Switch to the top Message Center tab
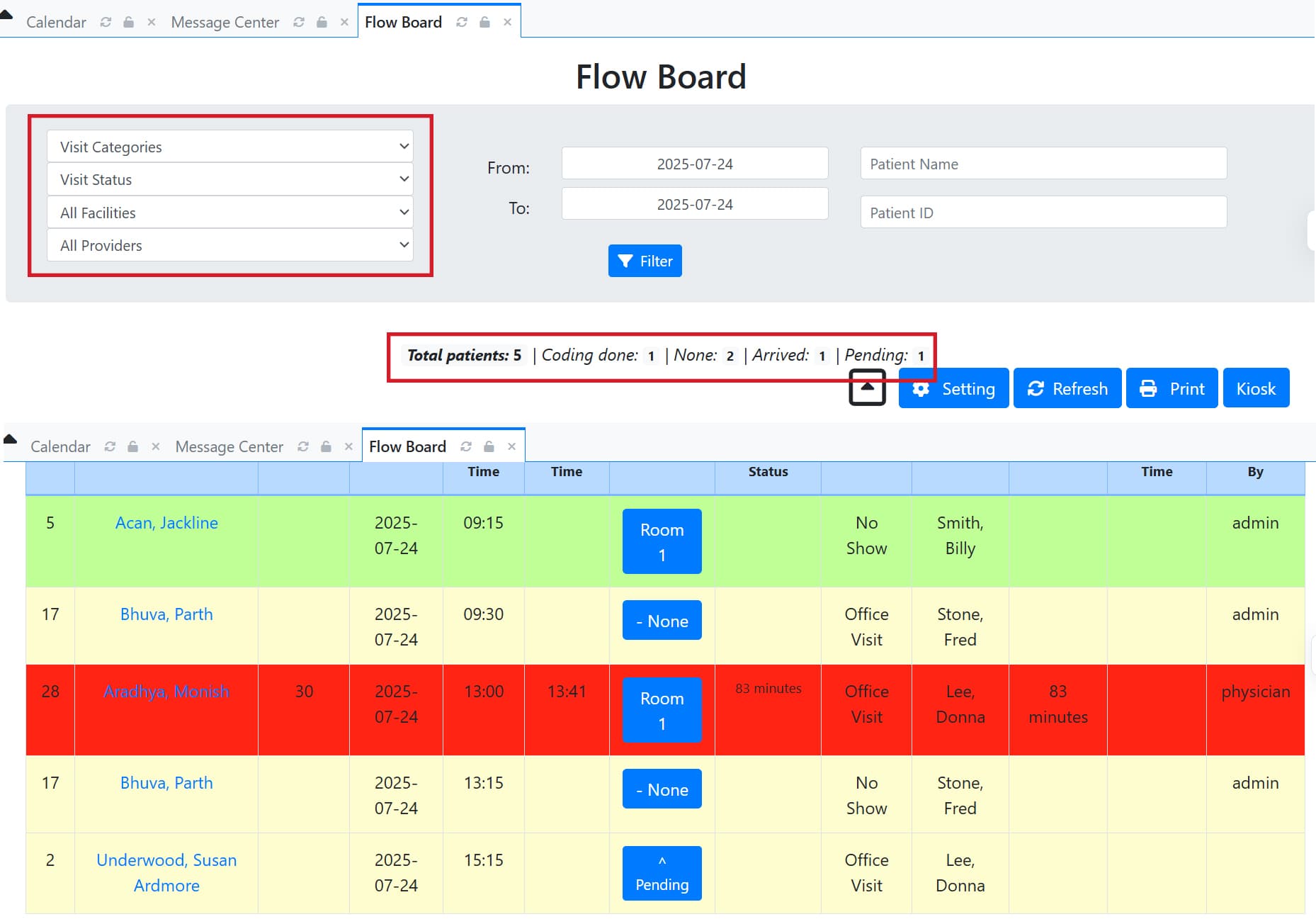Screen dimensions: 1316x924 (x=225, y=22)
